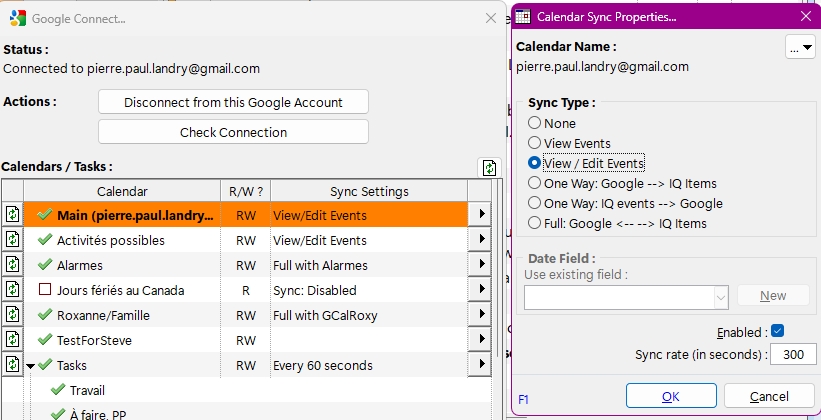The image size is (821, 420).
Task: Click Cancel in Calendar Sync Properties
Action: [x=769, y=396]
